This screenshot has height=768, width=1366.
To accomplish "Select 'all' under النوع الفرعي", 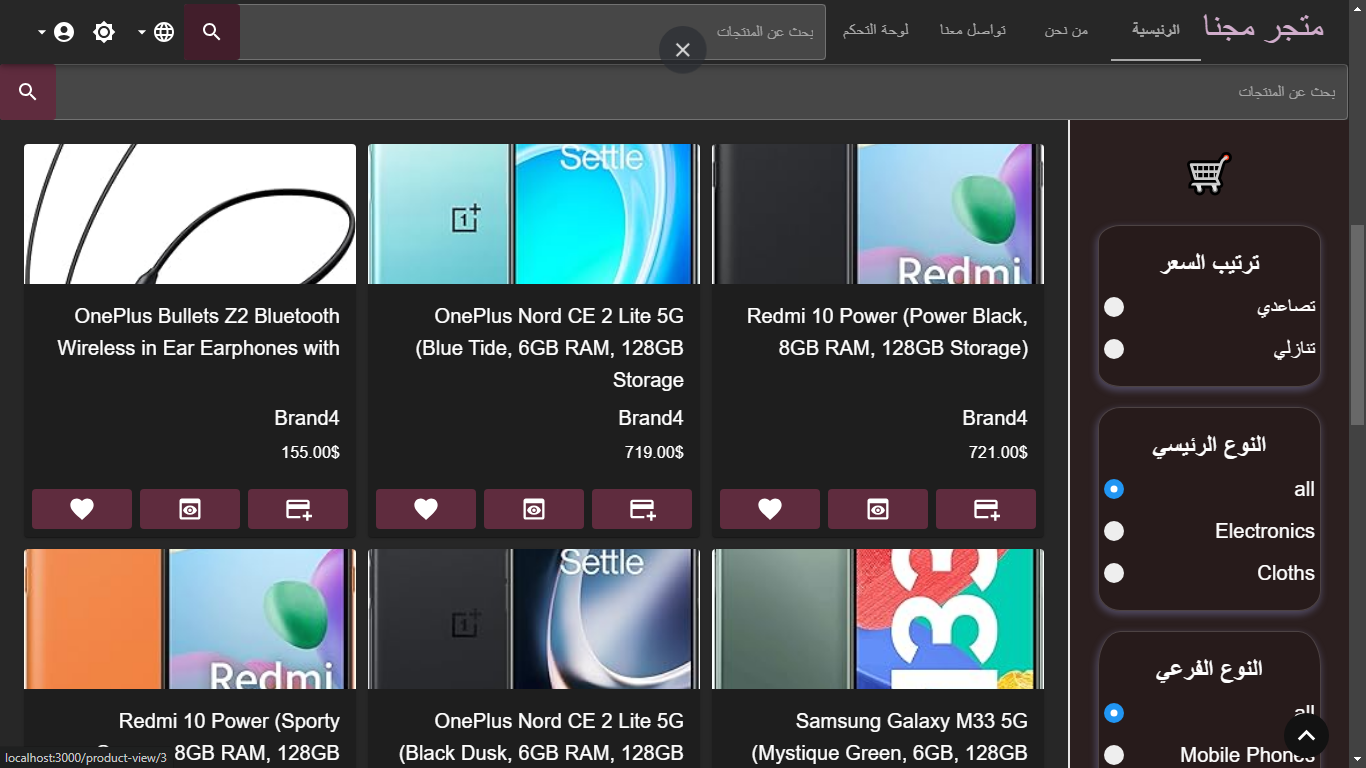I will [x=1114, y=713].
